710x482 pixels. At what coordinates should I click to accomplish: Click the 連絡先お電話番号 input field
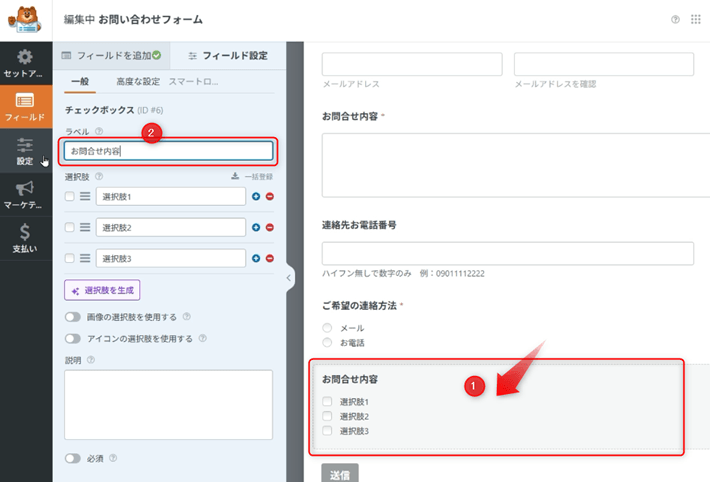click(x=508, y=253)
